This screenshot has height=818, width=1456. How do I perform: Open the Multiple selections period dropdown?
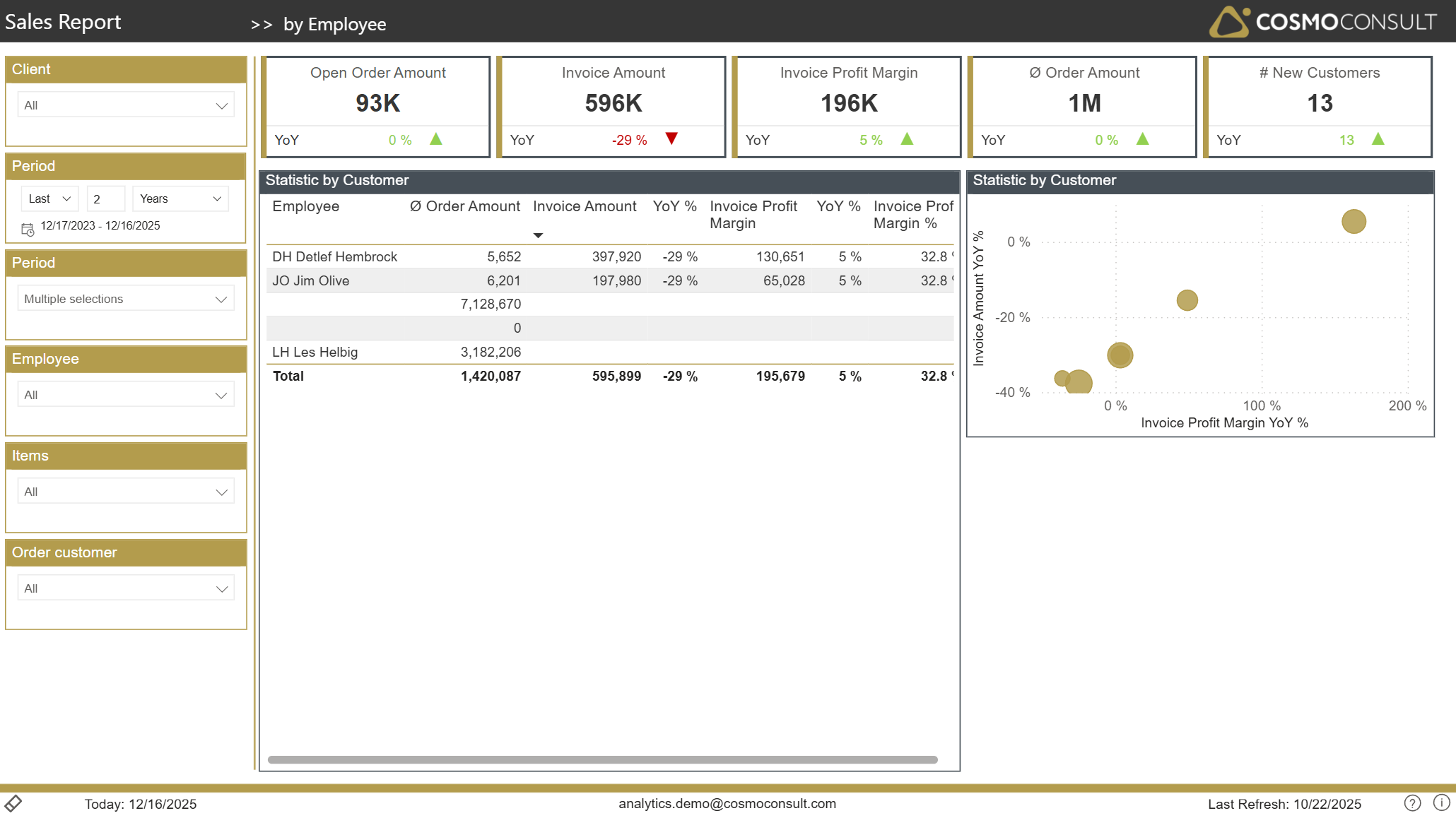point(126,299)
